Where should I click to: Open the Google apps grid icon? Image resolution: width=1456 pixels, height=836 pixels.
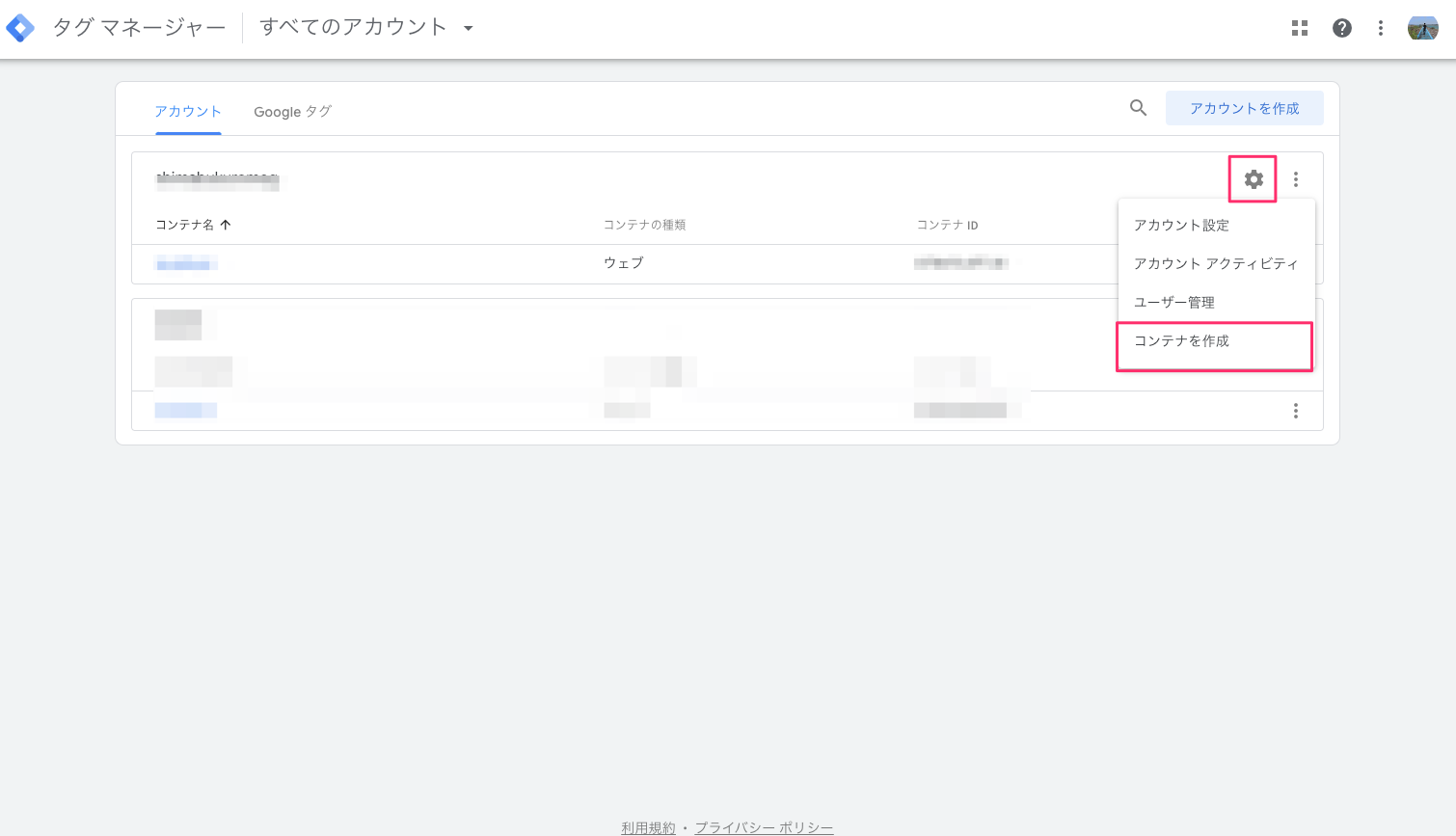pos(1300,28)
